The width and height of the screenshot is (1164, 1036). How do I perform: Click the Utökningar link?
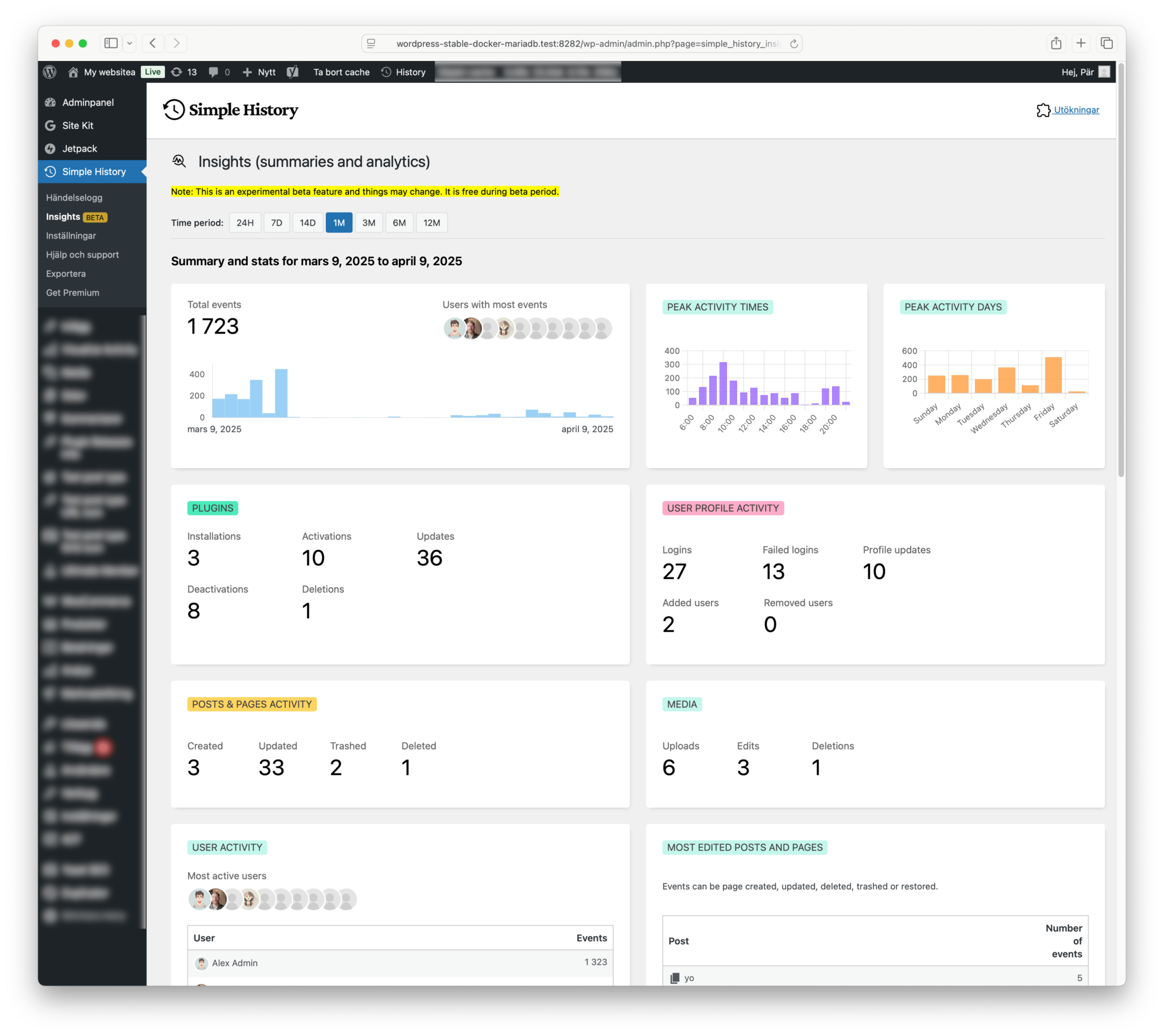click(x=1076, y=110)
